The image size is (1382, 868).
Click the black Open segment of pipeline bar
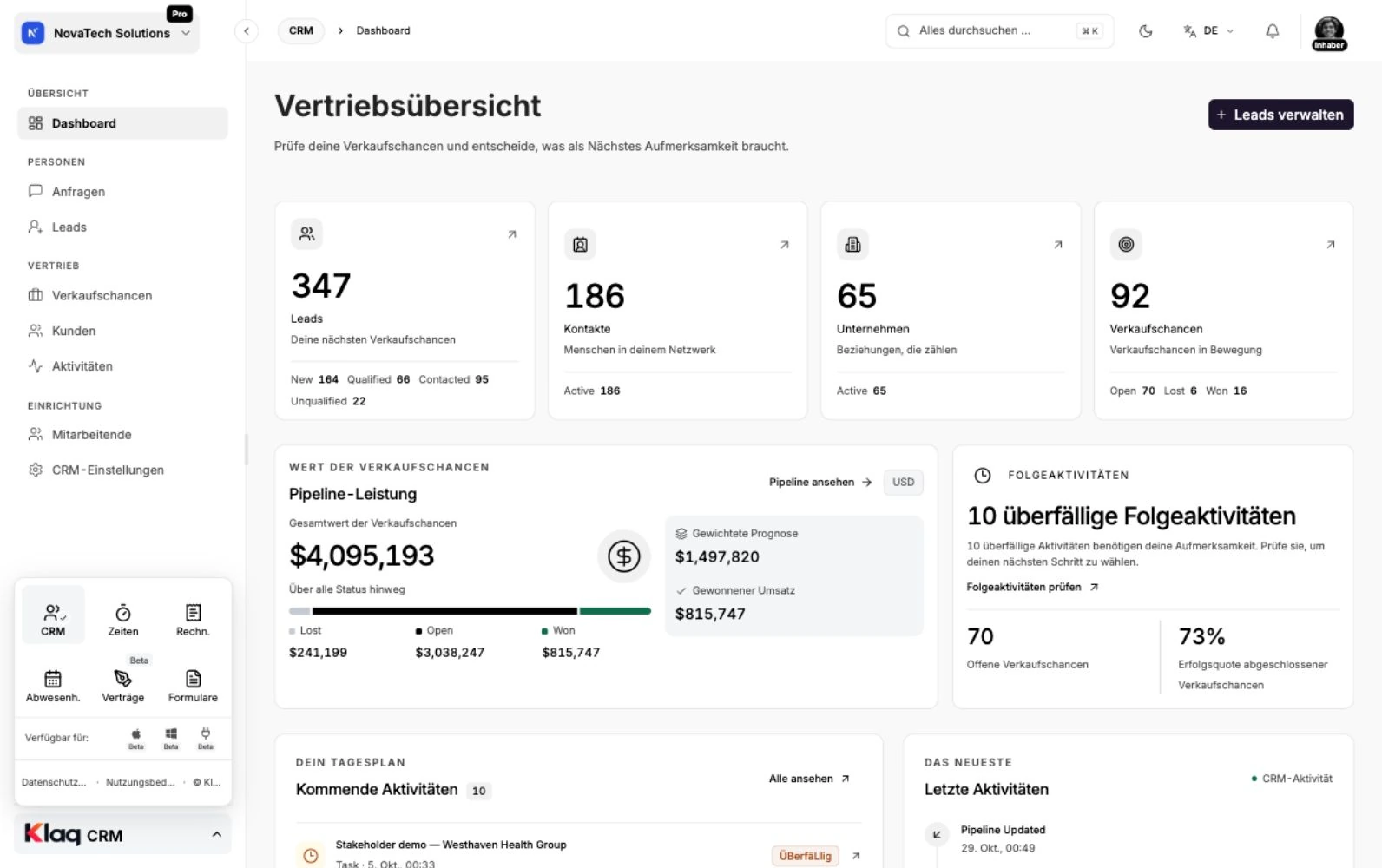(x=444, y=611)
